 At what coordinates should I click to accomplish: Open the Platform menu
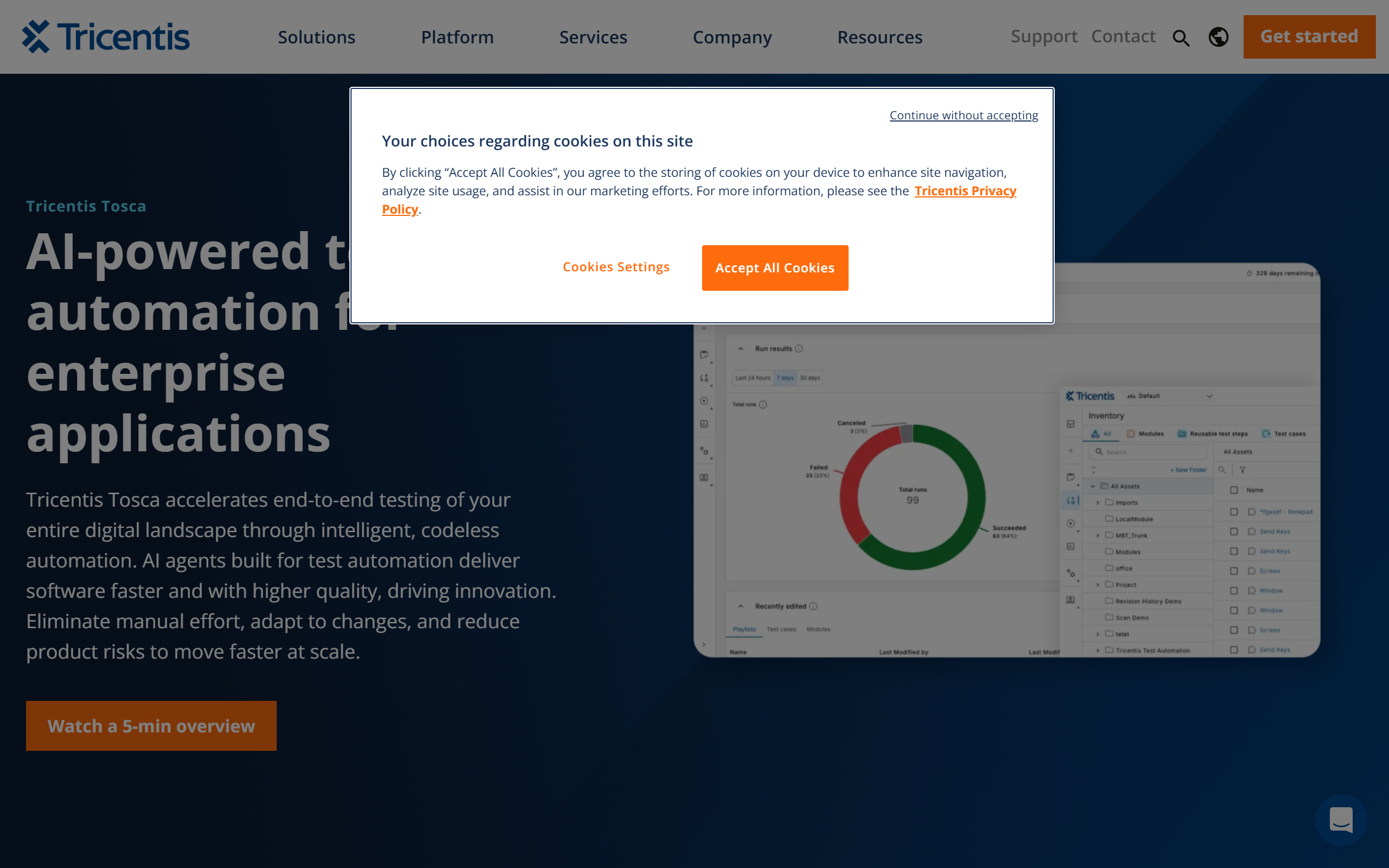[457, 37]
